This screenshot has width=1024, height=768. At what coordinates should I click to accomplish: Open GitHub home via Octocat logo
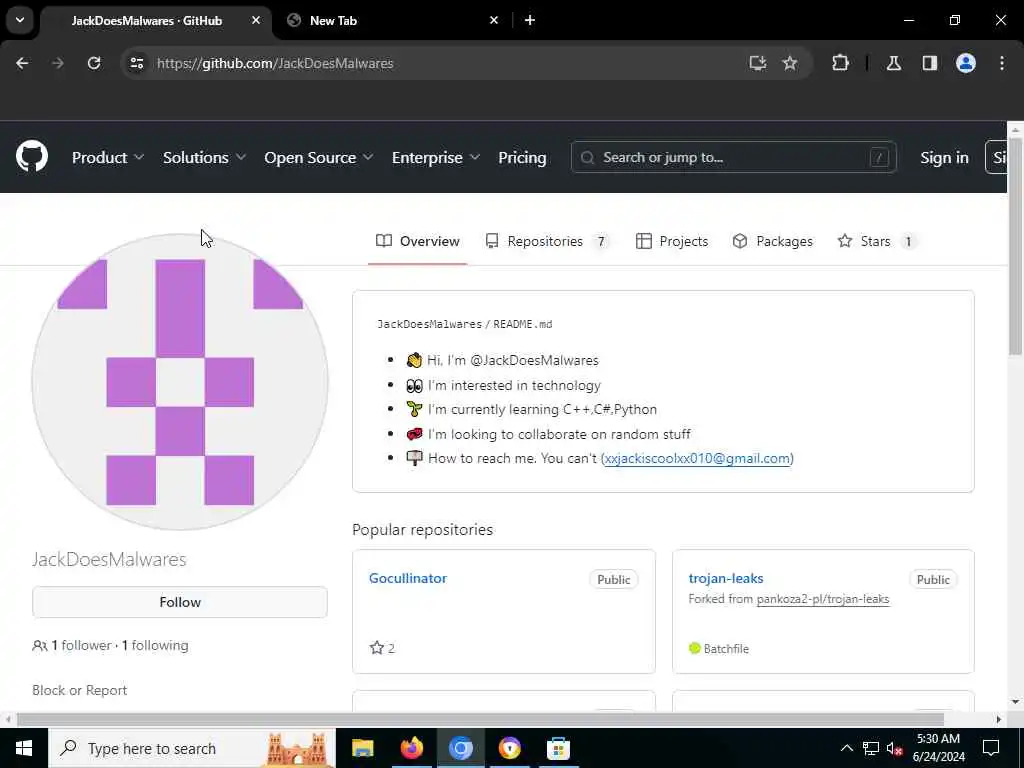32,157
